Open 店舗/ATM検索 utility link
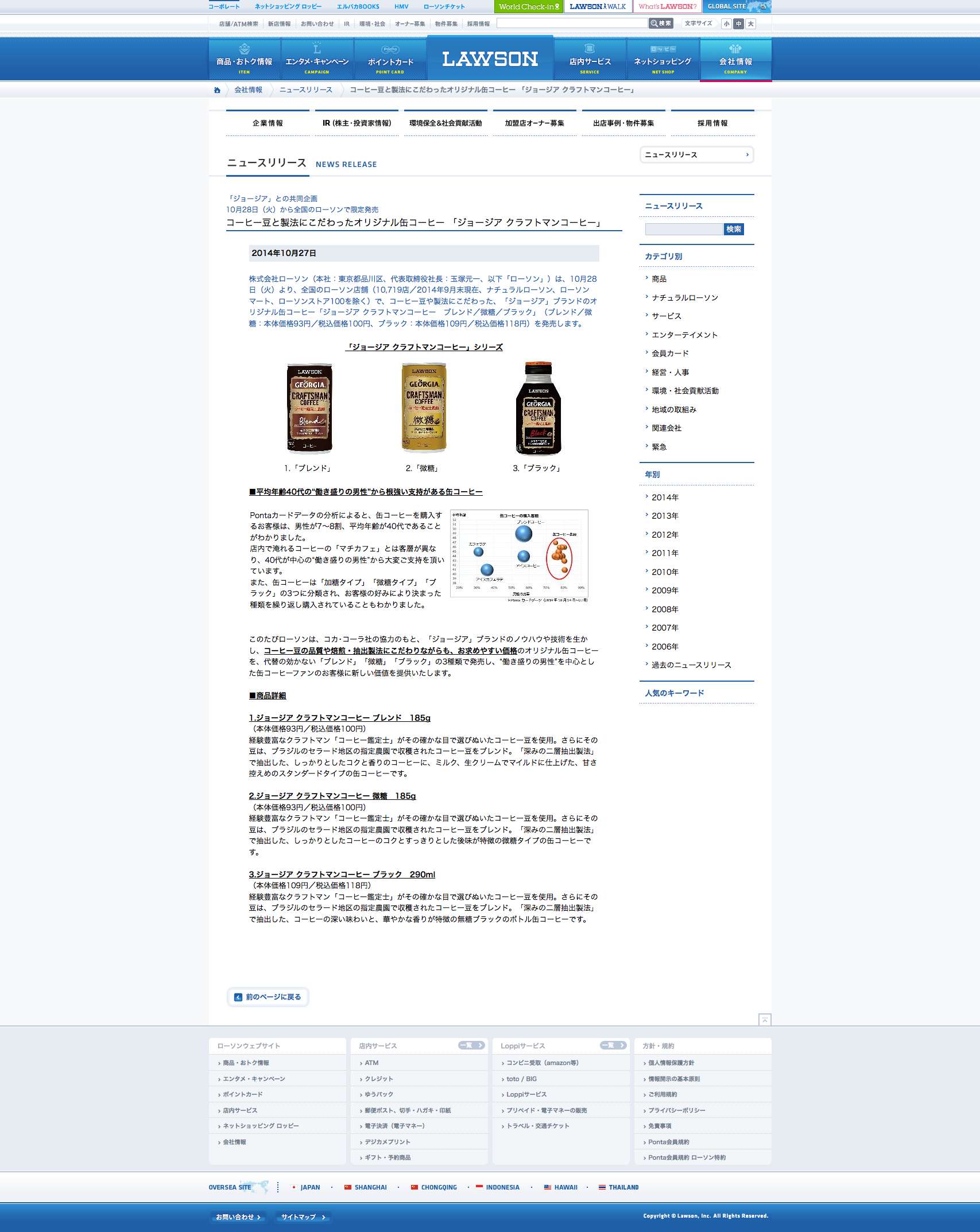This screenshot has width=980, height=1232. pos(239,24)
